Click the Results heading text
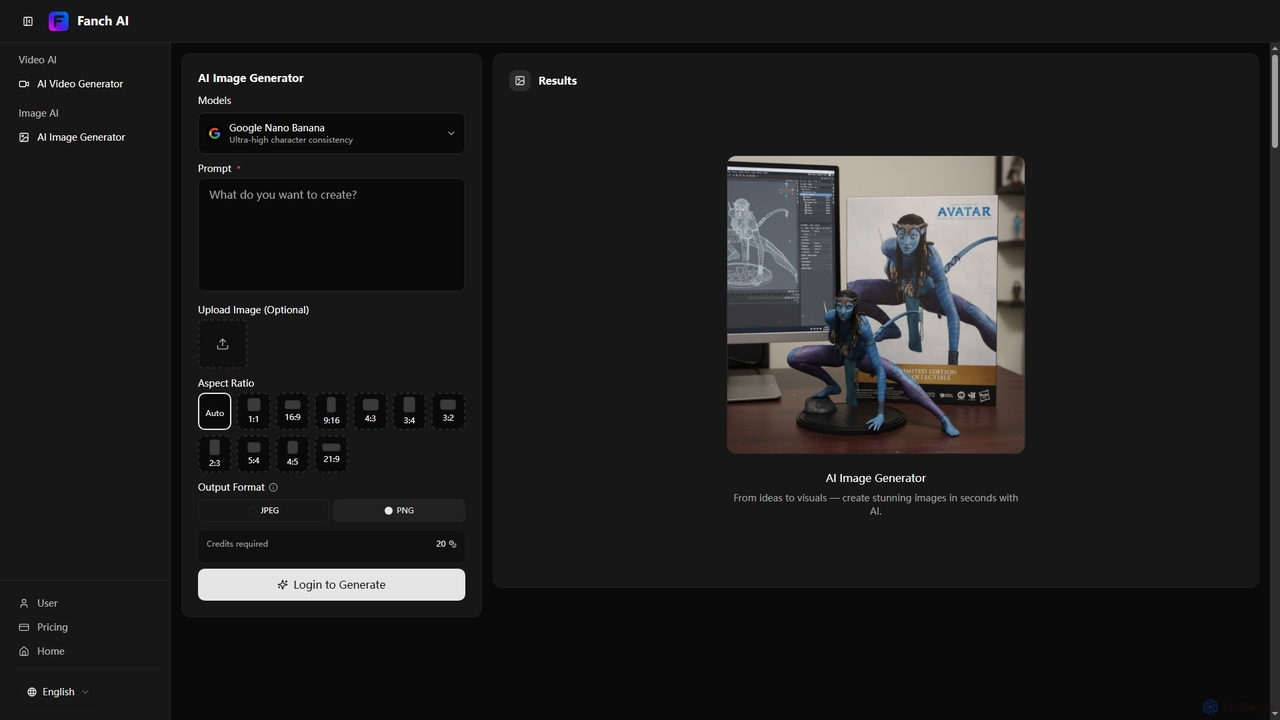1280x720 pixels. (x=557, y=81)
